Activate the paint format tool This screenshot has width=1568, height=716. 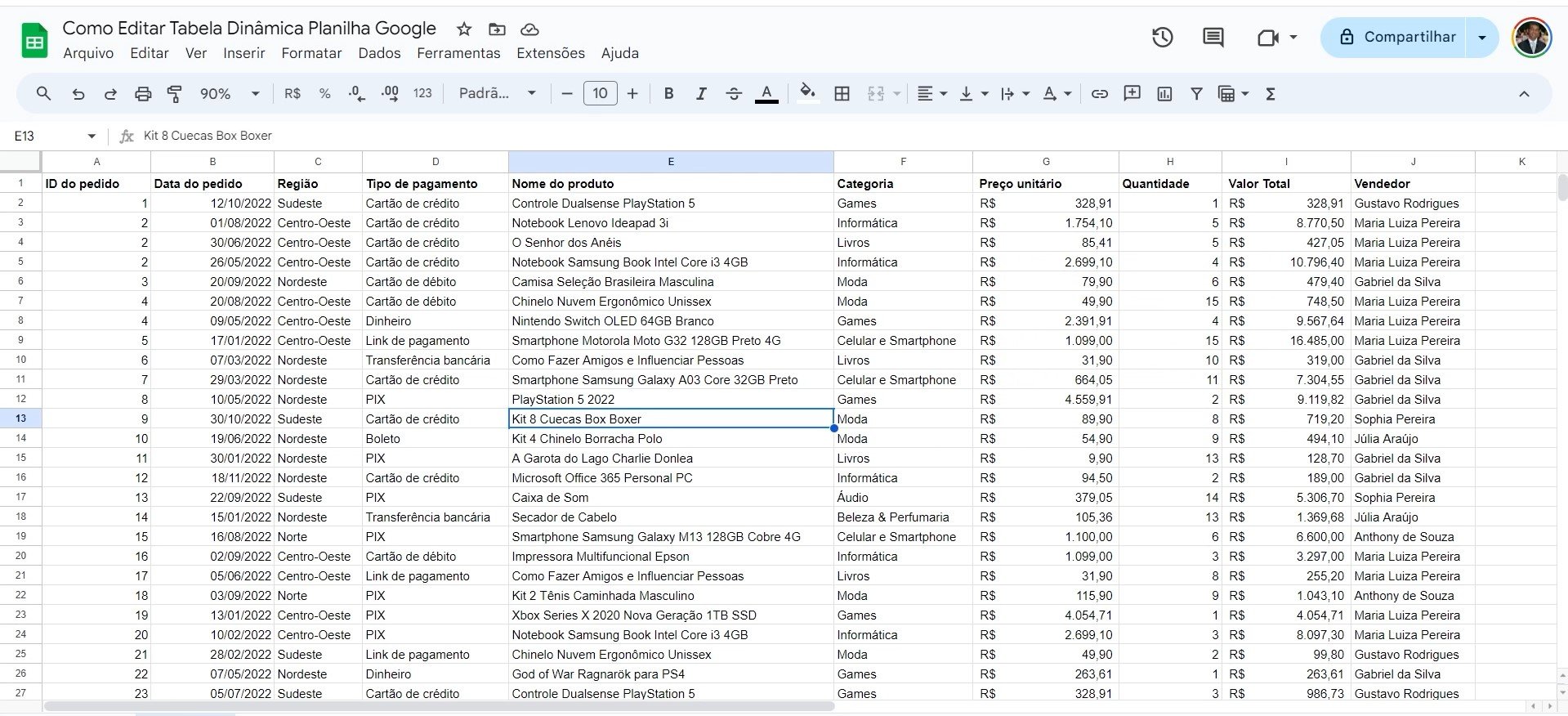coord(175,94)
